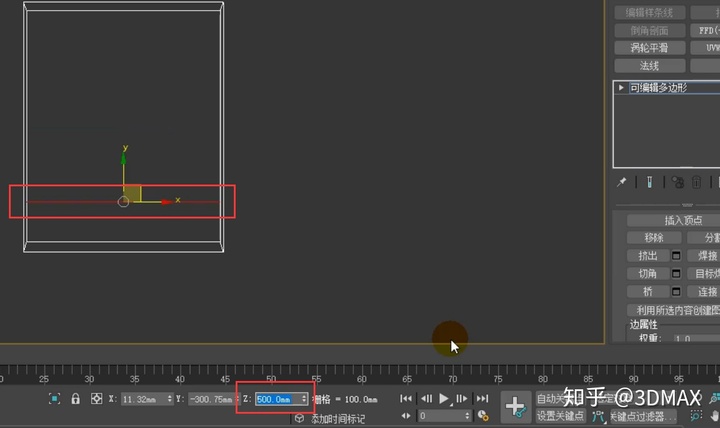Click frame 30 on the timeline ruler
The width and height of the screenshot is (720, 428).
click(x=89, y=379)
